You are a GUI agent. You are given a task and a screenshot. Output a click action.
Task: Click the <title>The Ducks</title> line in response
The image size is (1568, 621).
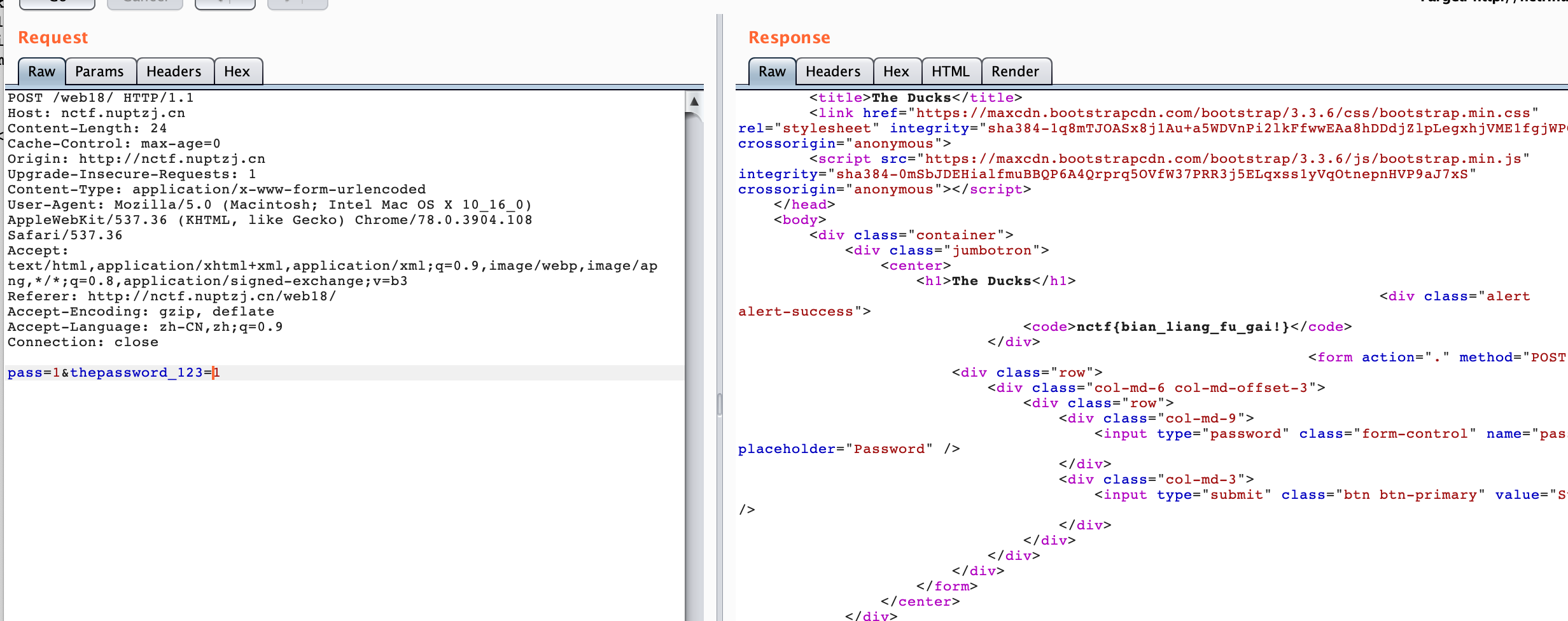(916, 98)
